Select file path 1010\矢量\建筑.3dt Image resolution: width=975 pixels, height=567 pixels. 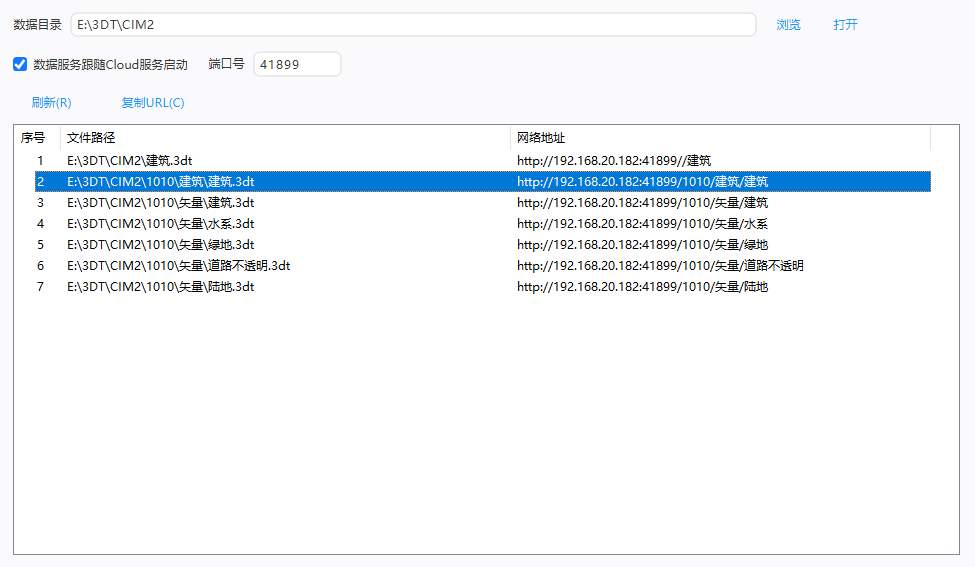[160, 203]
